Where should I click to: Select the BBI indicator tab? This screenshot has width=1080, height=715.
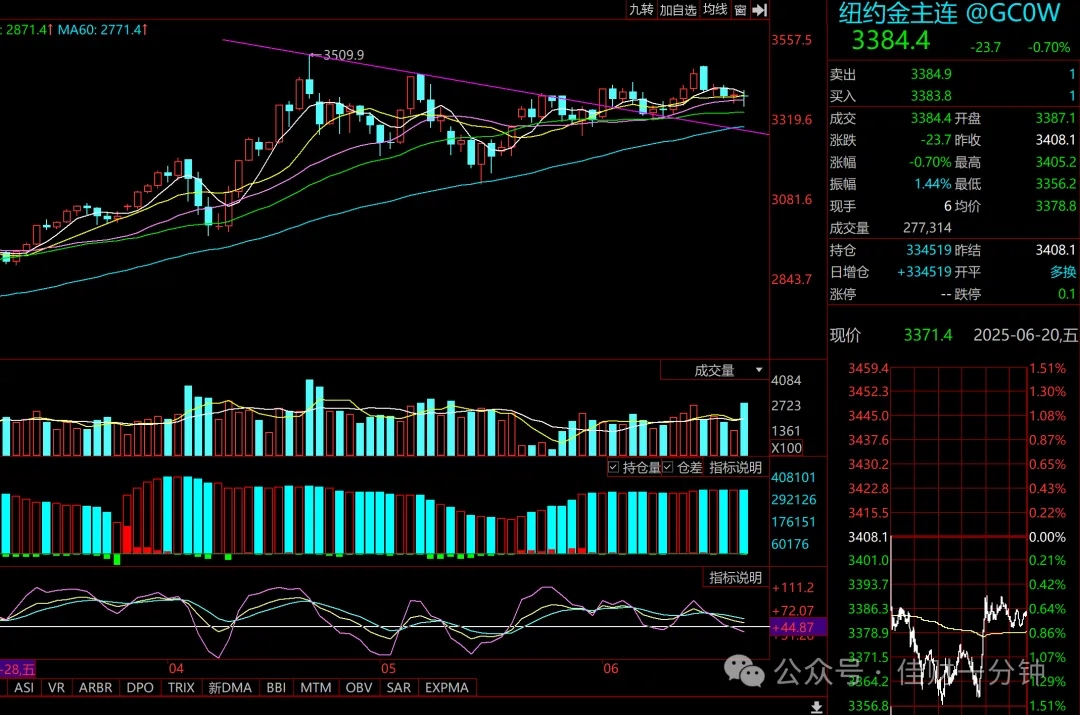(x=276, y=687)
